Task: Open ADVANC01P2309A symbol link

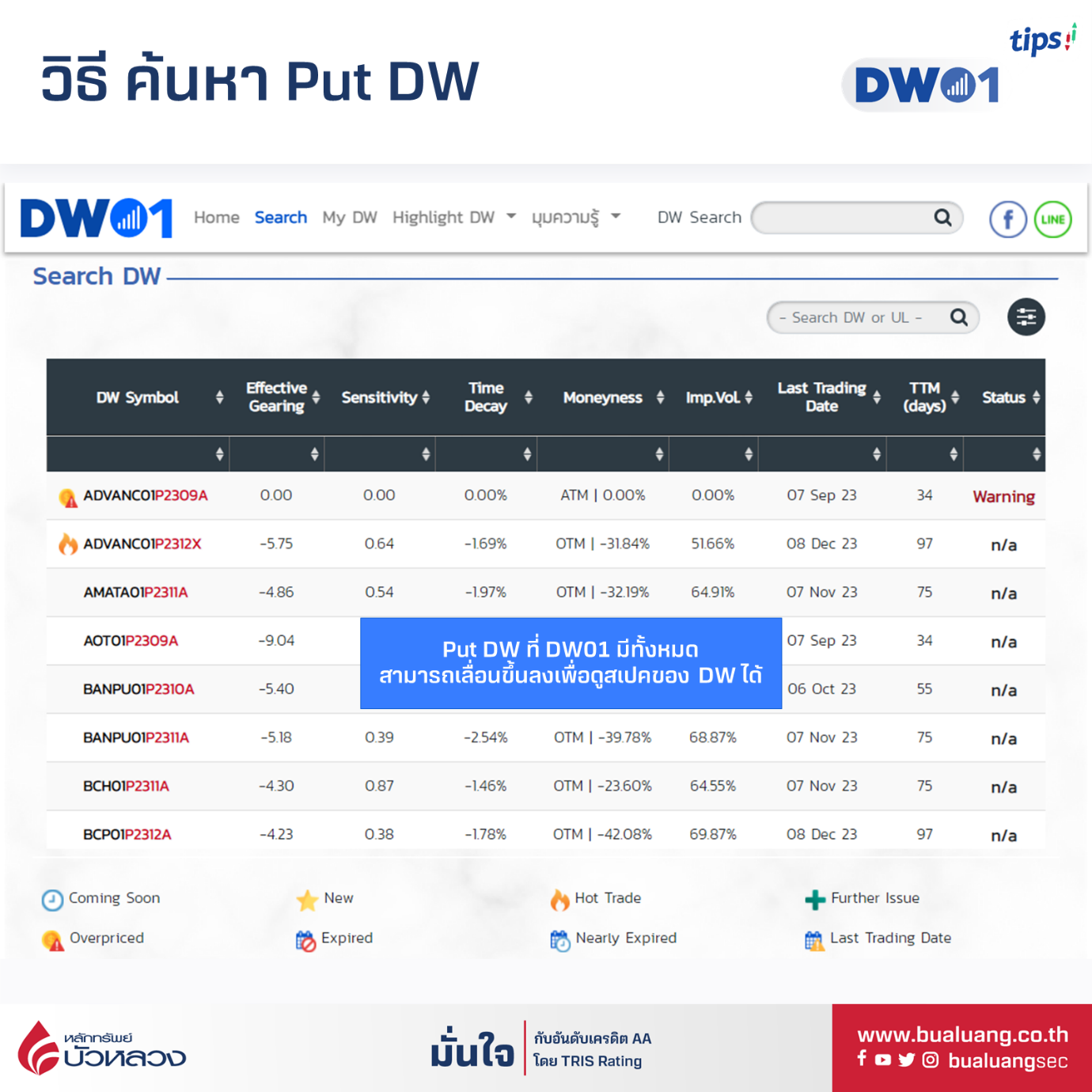Action: click(x=146, y=495)
